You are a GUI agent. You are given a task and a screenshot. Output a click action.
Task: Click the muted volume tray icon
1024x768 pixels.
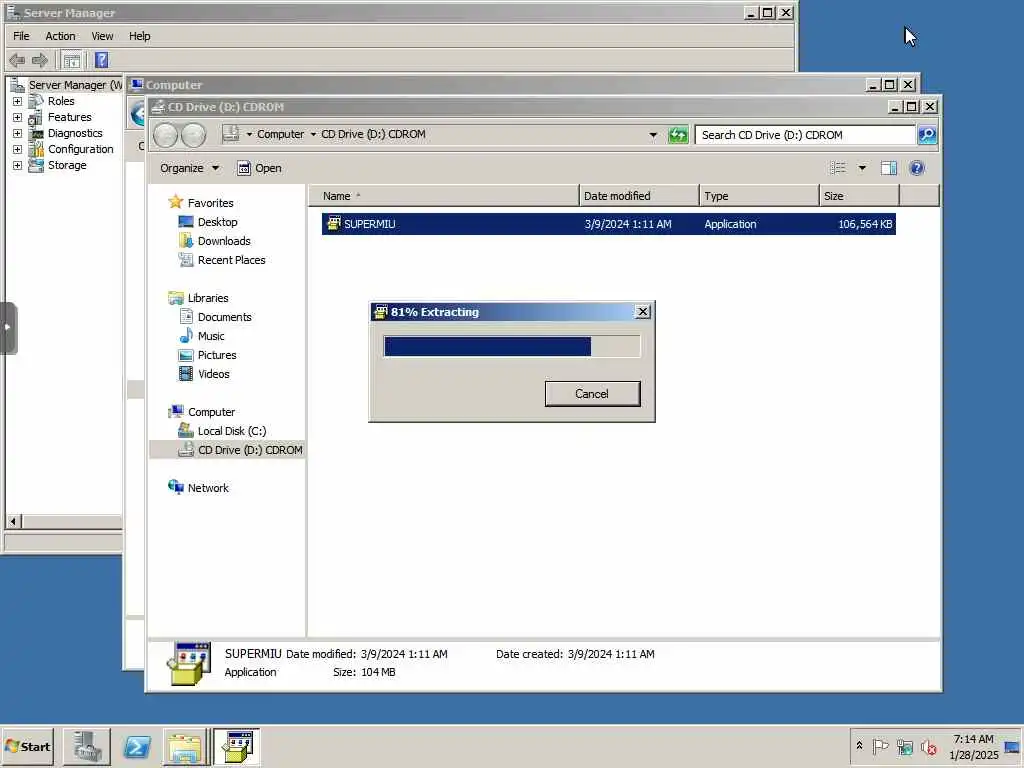pyautogui.click(x=928, y=746)
